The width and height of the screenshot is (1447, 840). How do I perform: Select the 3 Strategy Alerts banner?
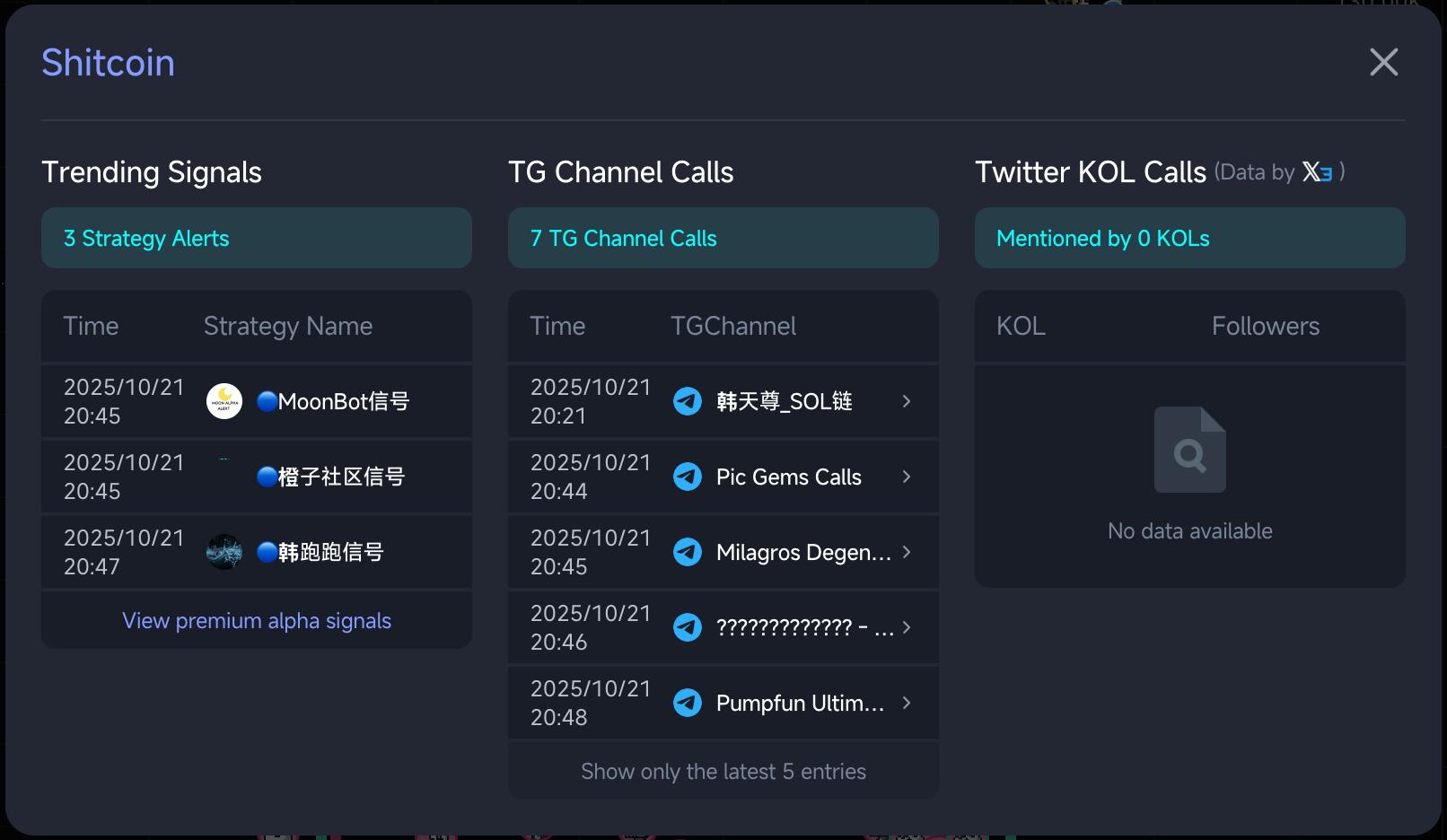click(256, 238)
